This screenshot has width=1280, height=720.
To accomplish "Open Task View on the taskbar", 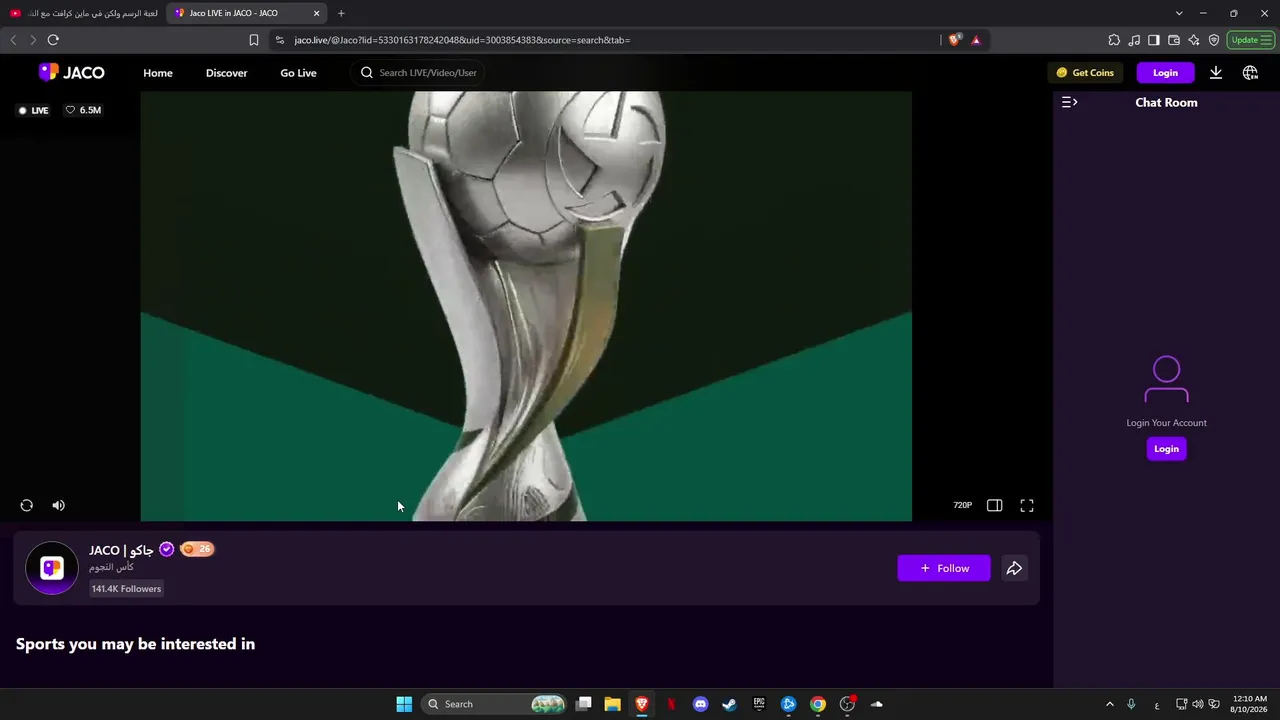I will [584, 704].
